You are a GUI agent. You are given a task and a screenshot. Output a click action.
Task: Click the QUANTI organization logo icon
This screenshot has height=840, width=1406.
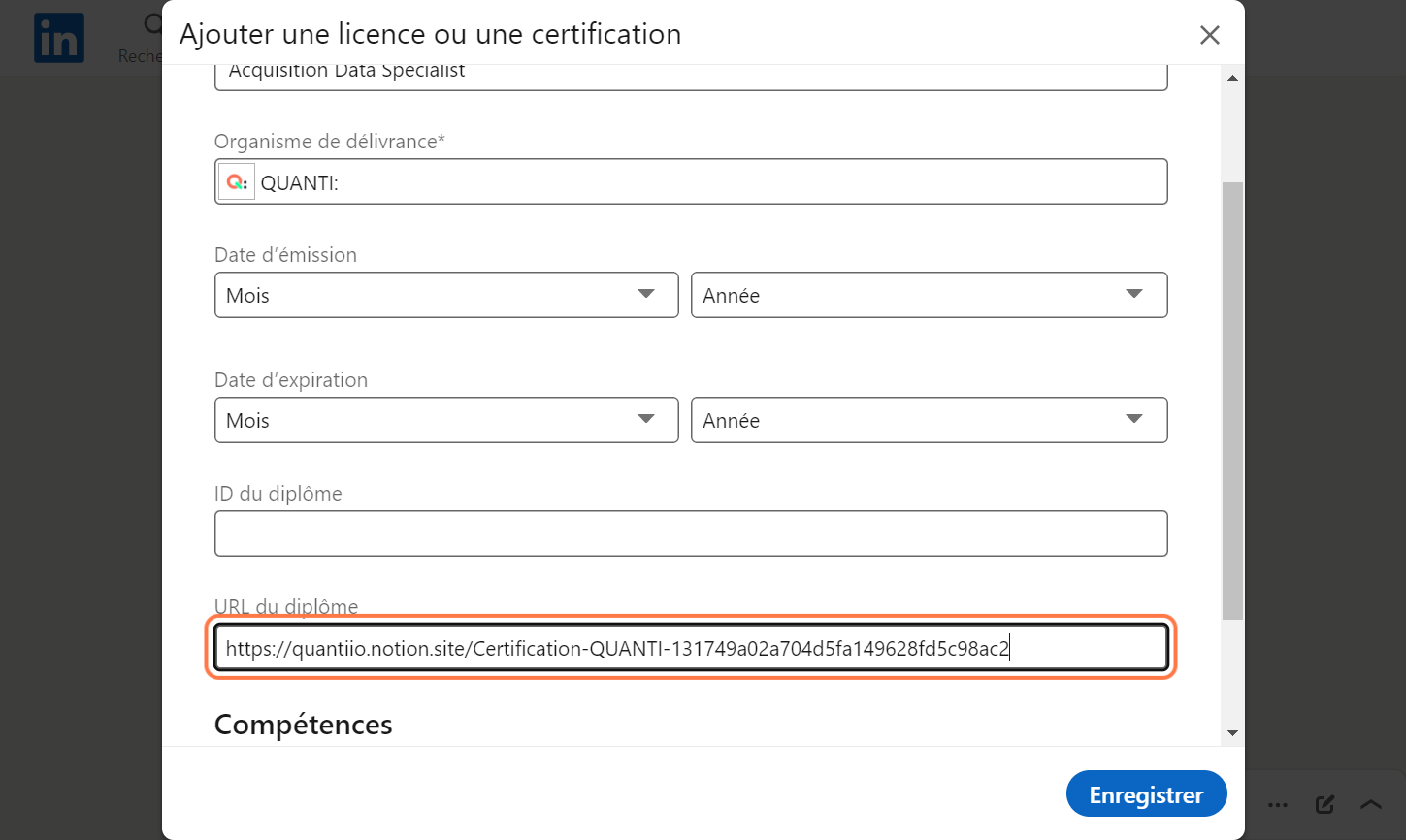237,181
